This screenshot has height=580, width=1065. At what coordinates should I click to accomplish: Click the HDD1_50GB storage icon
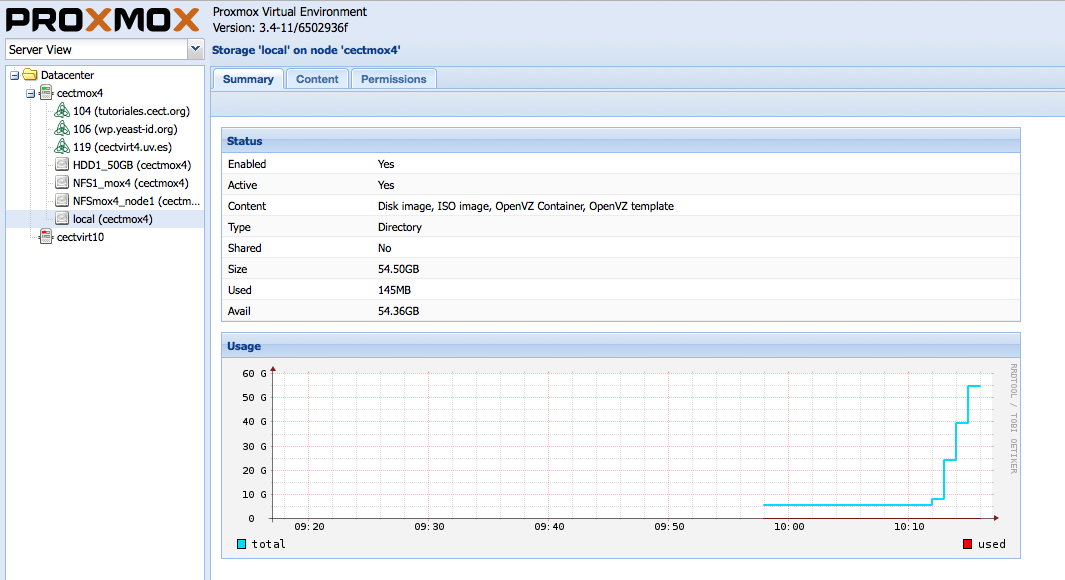click(x=62, y=164)
